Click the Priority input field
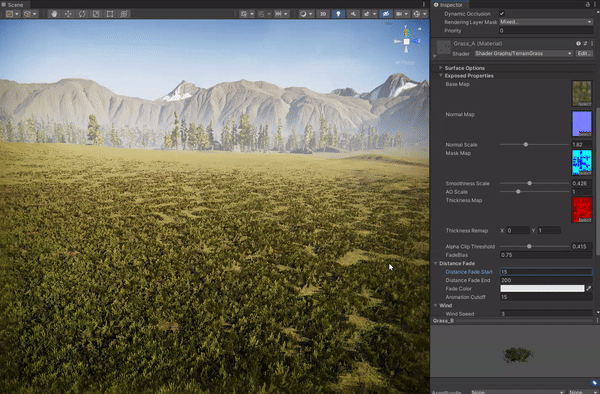600x394 pixels. [x=546, y=31]
